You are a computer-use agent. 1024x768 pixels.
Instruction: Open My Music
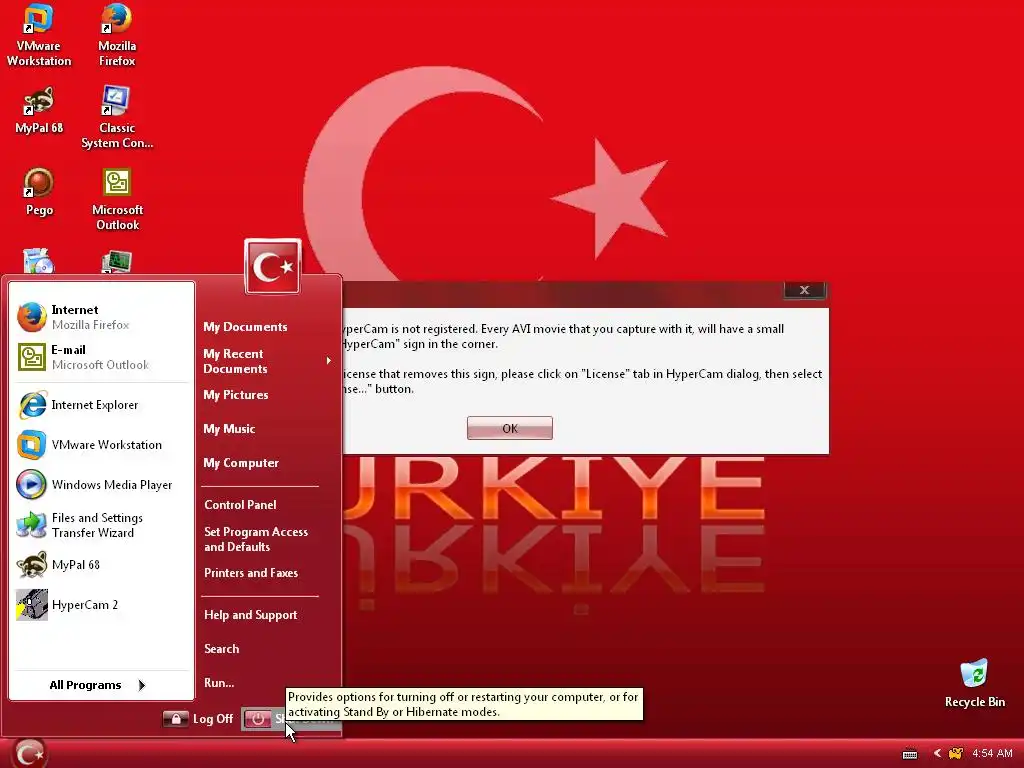tap(229, 428)
